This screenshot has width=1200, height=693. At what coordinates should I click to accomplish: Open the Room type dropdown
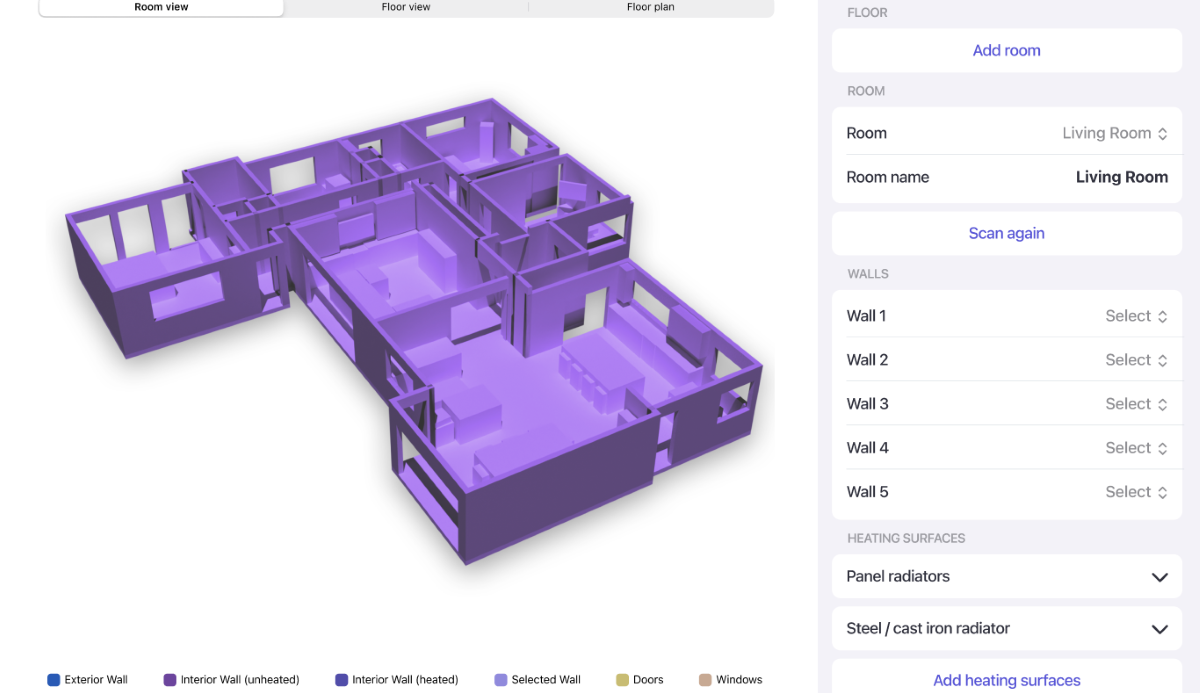pos(1114,133)
